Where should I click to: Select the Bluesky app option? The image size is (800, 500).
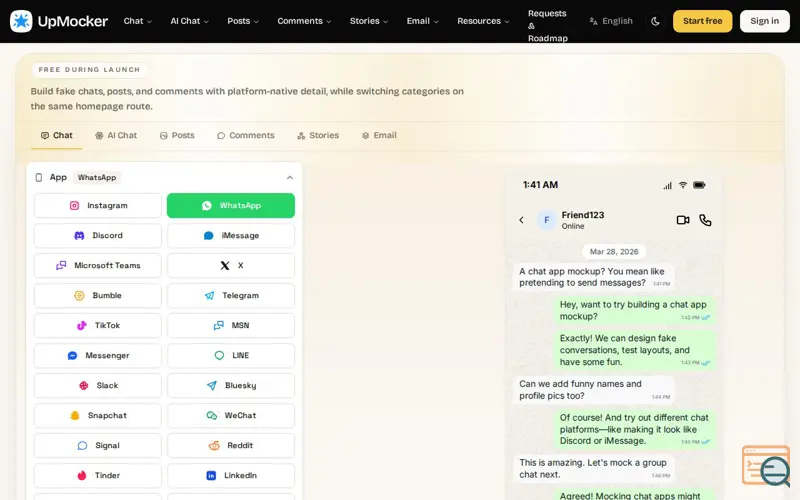(x=231, y=385)
